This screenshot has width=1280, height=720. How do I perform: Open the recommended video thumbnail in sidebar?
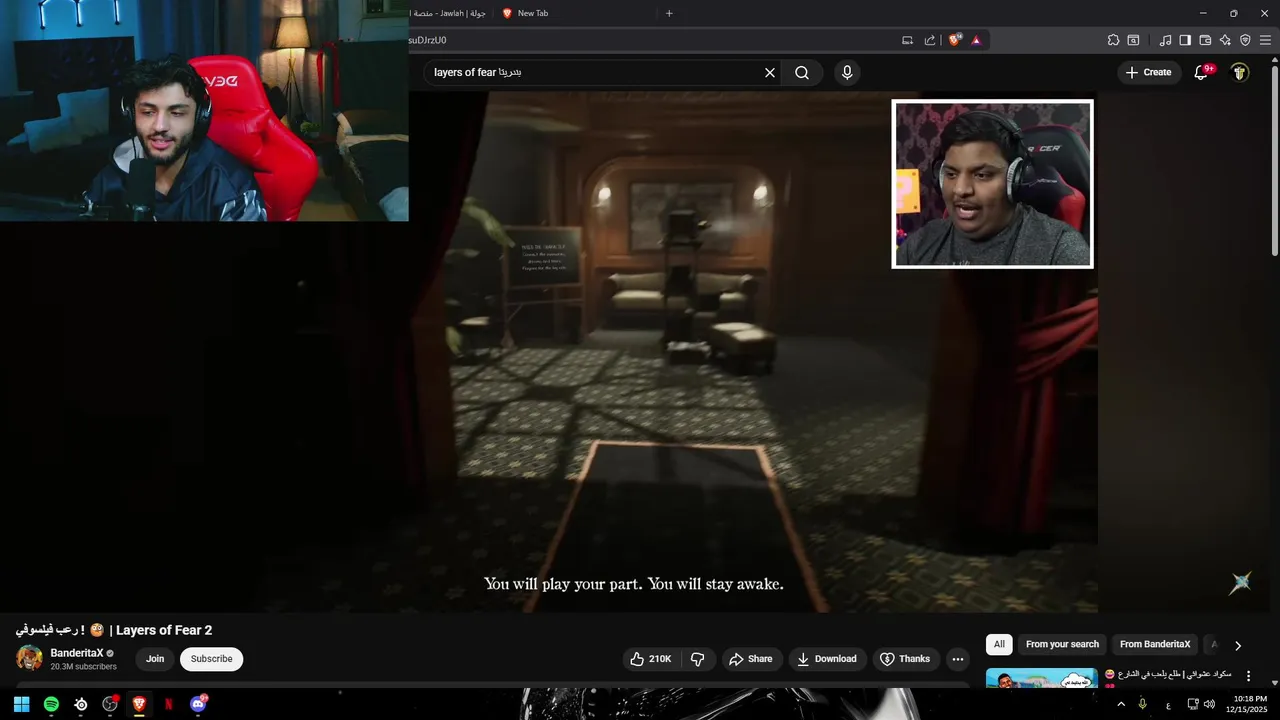coord(1041,678)
